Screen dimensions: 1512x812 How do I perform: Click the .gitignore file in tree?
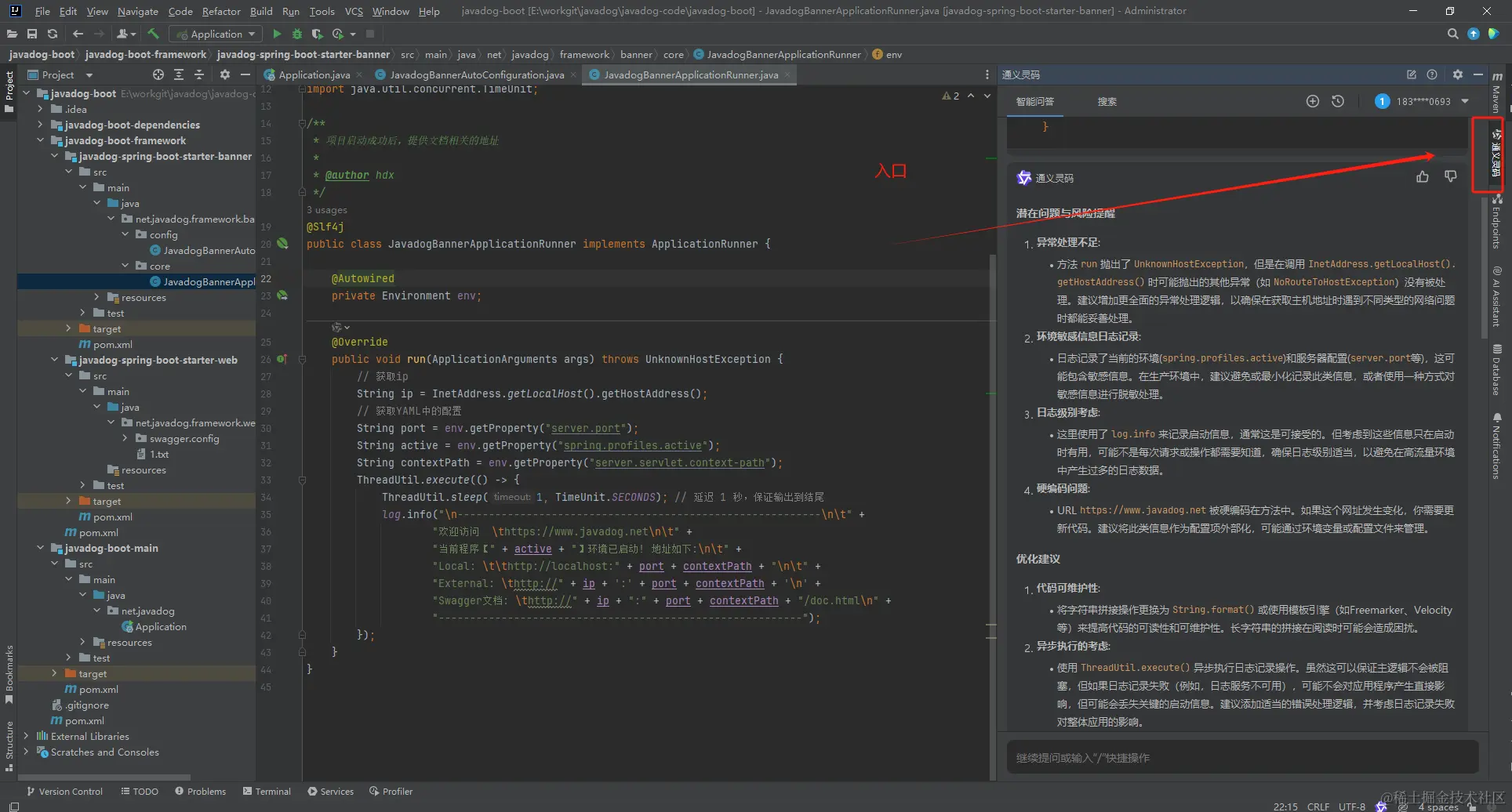point(80,705)
